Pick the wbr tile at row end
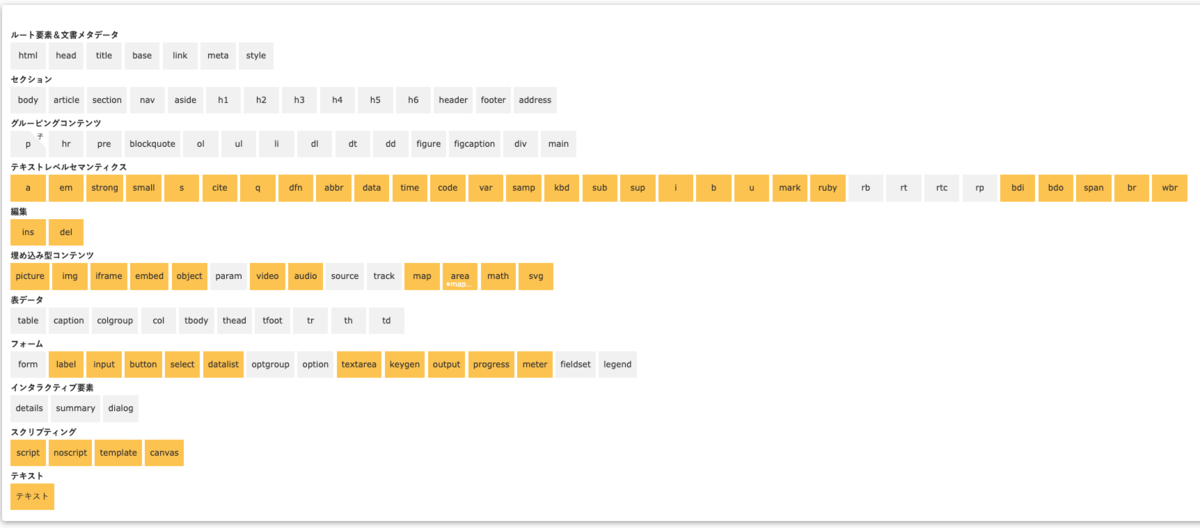Viewport: 1200px width, 528px height. 1170,188
